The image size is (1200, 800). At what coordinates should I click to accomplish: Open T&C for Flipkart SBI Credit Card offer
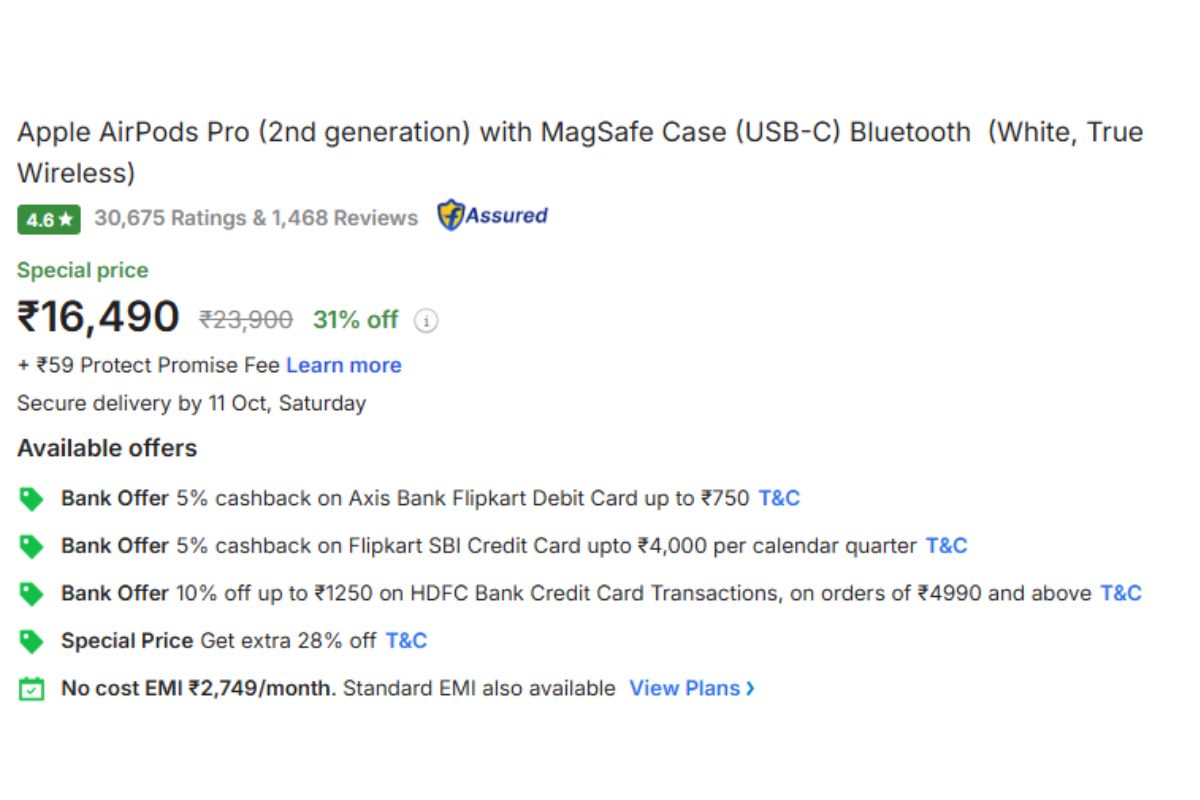pos(946,546)
